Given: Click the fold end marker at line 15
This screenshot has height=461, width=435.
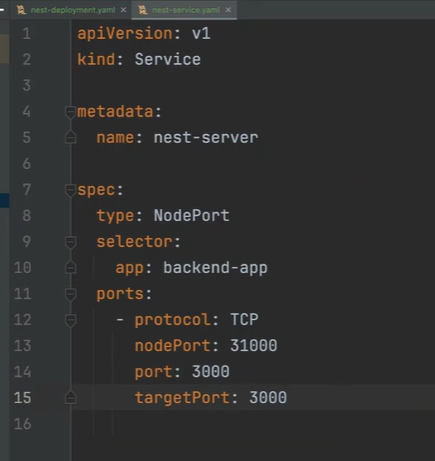Looking at the screenshot, I should click(70, 397).
